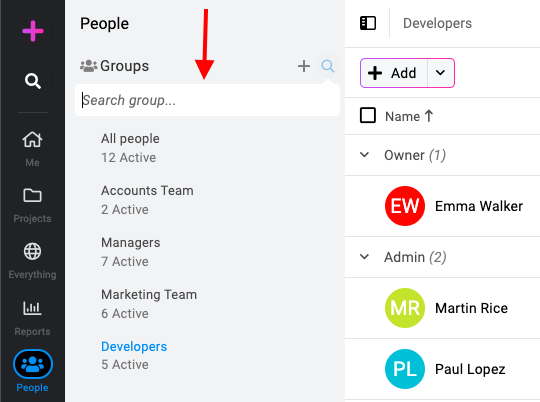Click the Add button
Screen dimensions: 540x402
tap(394, 73)
